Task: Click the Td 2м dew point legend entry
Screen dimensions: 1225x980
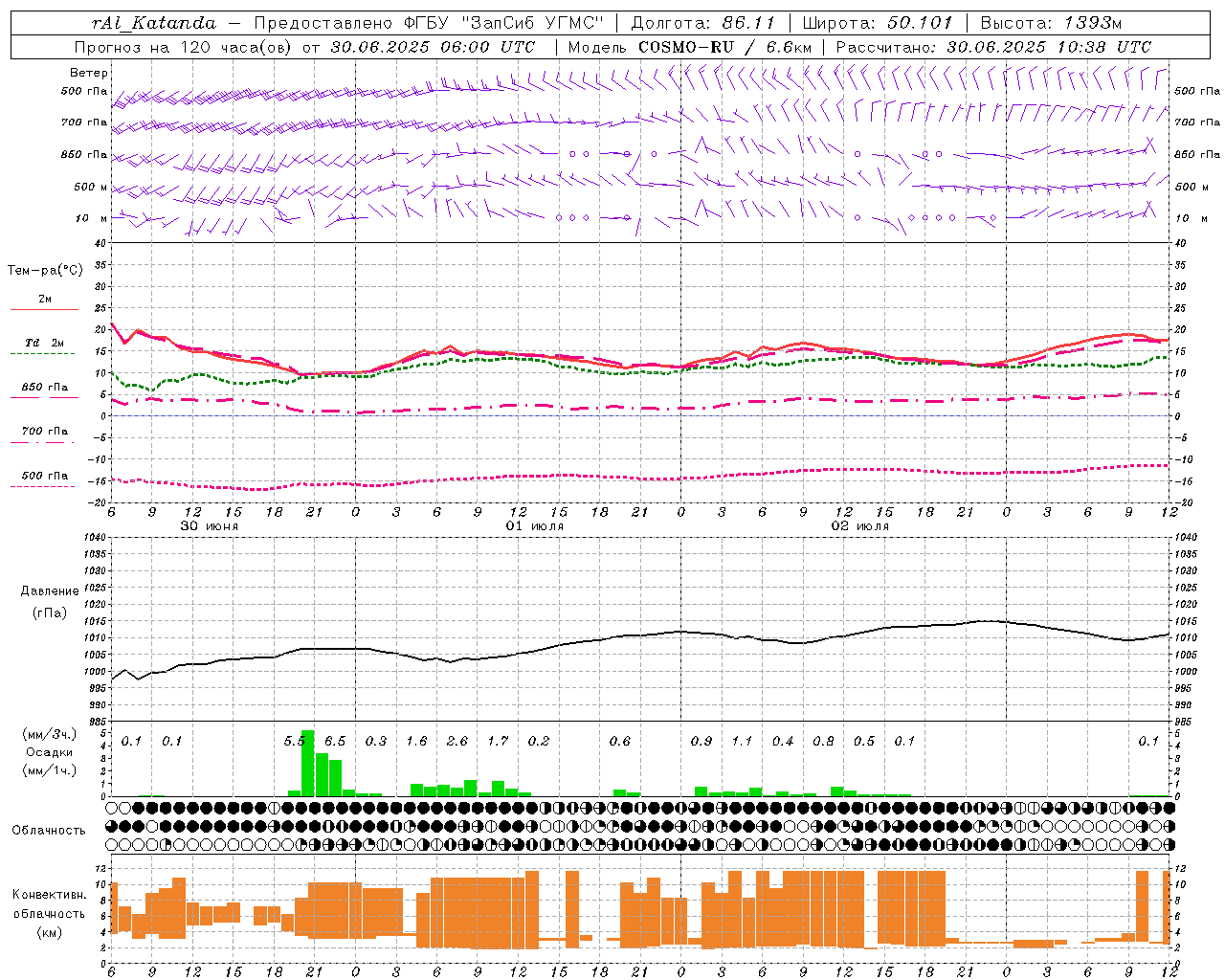Action: click(x=45, y=343)
